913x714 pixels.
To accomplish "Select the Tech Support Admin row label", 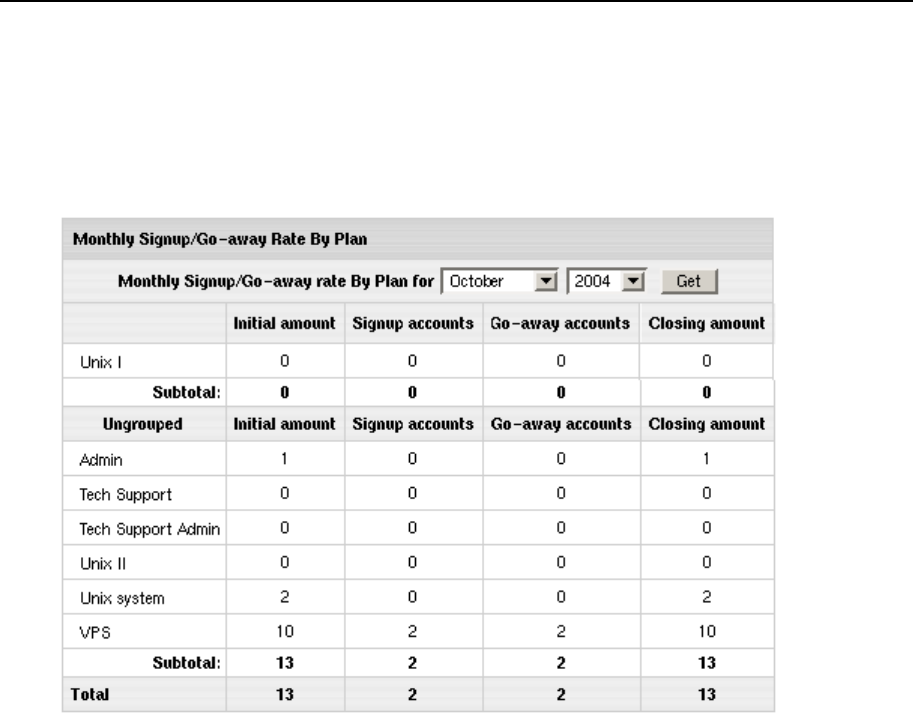I will click(x=137, y=526).
